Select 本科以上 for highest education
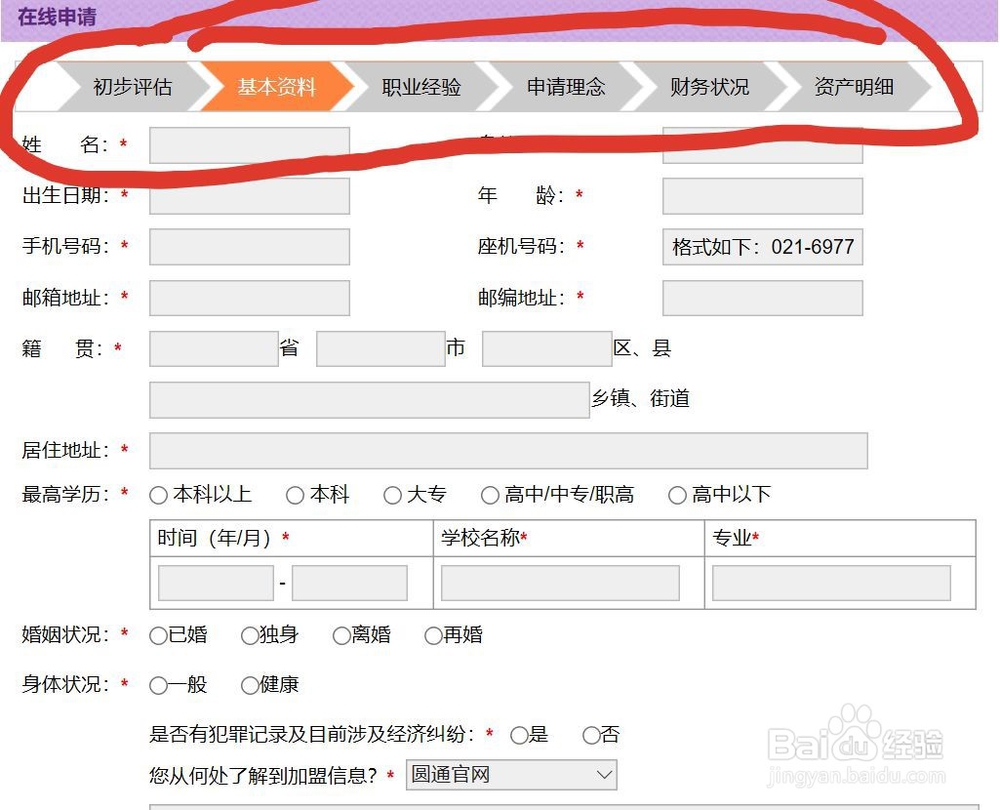The height and width of the screenshot is (810, 1000). point(157,495)
